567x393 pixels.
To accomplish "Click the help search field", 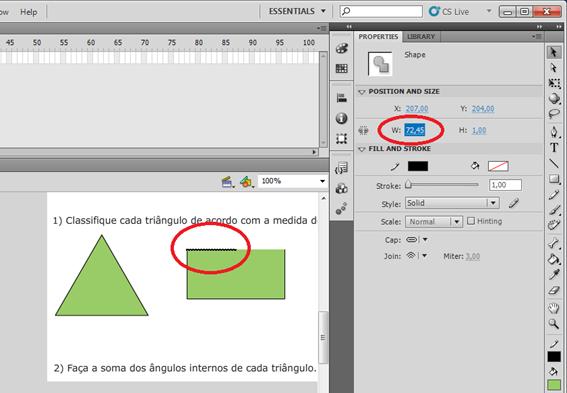I will click(381, 12).
